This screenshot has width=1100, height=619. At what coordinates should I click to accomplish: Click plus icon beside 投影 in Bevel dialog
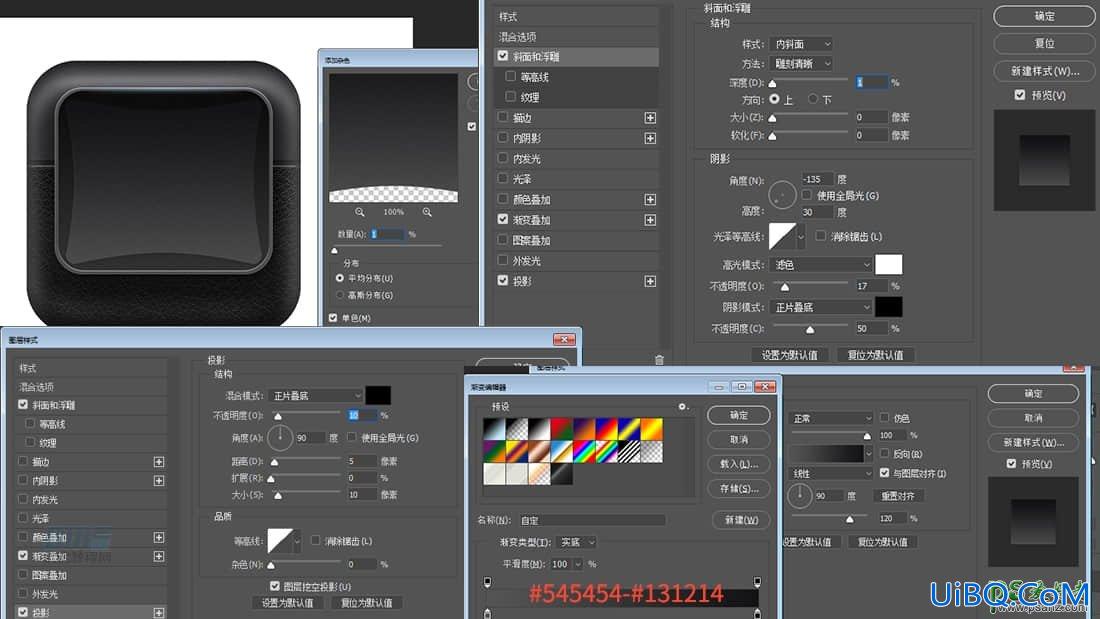(x=650, y=281)
